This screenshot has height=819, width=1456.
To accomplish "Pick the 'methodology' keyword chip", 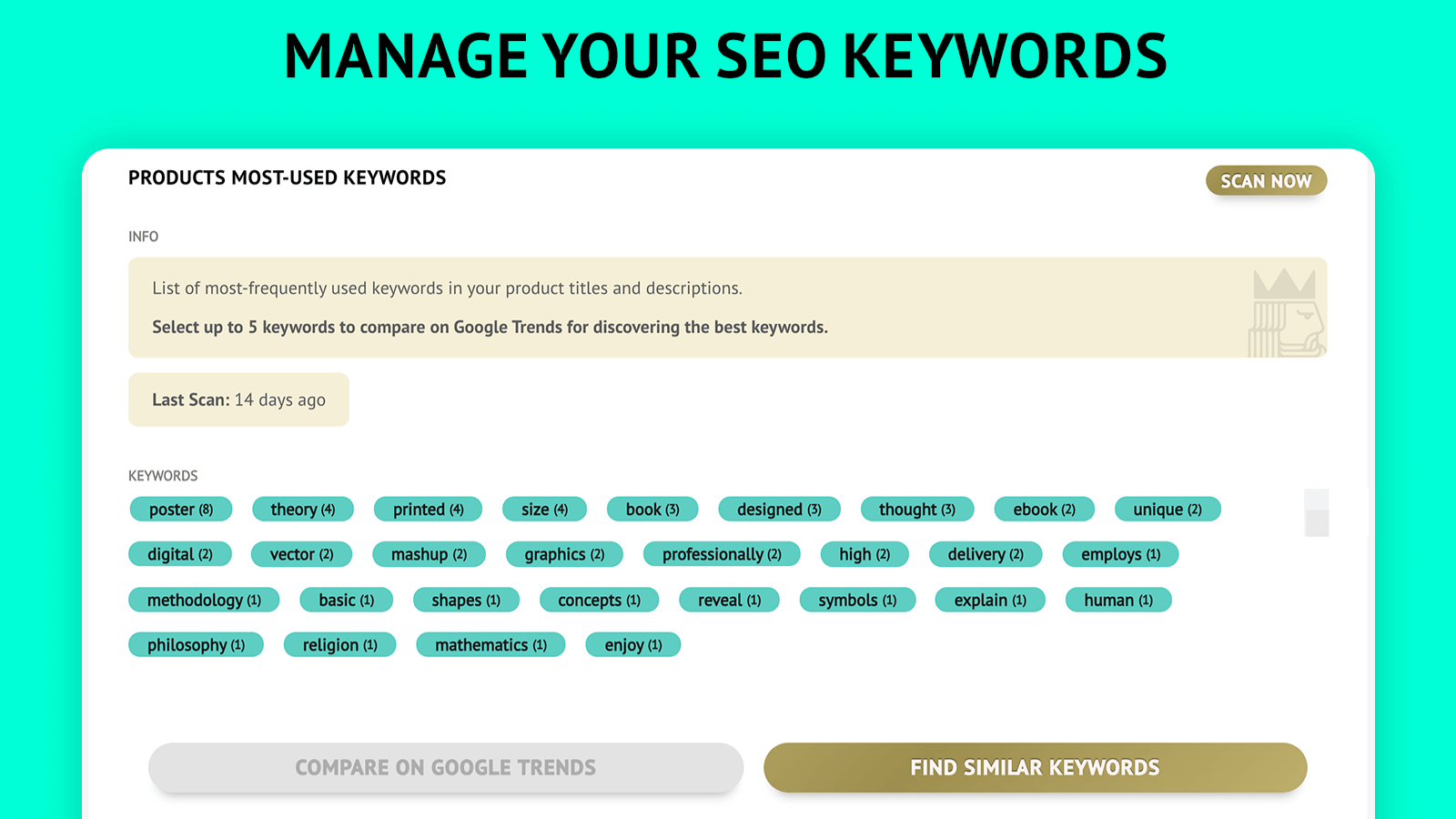I will 204,601.
